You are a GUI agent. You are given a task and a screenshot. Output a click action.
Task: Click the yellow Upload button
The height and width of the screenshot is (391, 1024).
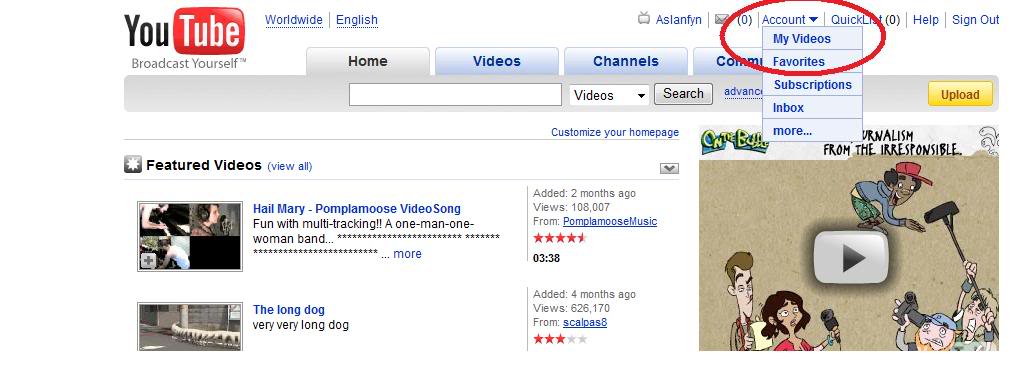click(x=960, y=94)
